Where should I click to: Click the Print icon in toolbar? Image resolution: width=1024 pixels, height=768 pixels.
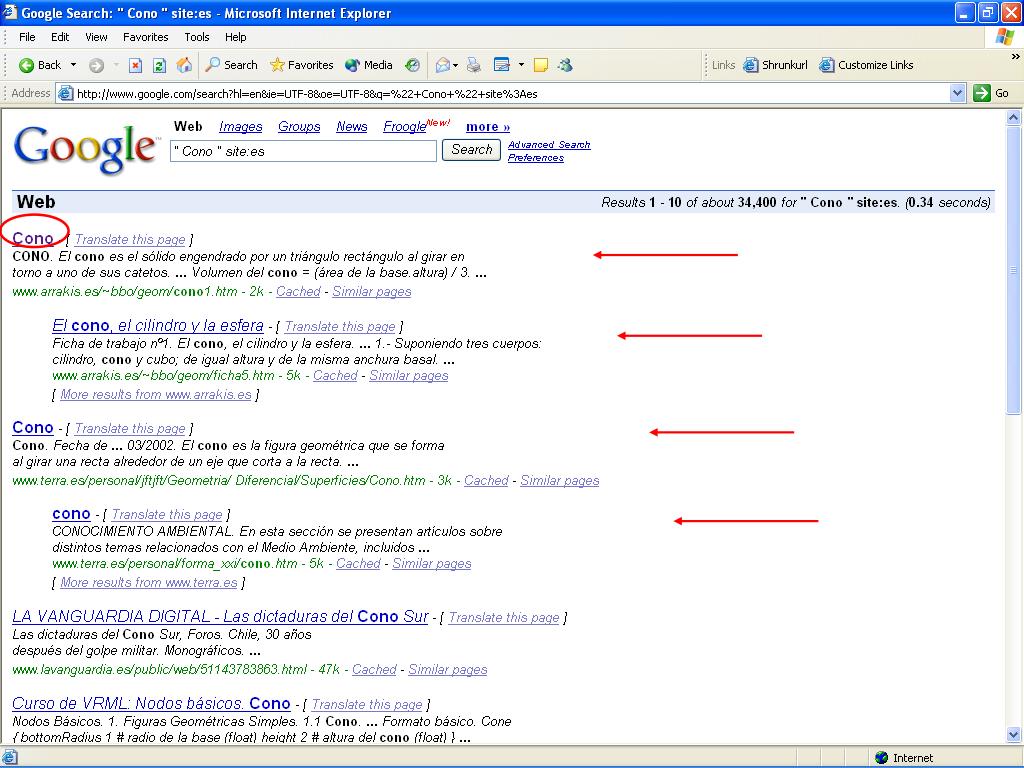(474, 65)
